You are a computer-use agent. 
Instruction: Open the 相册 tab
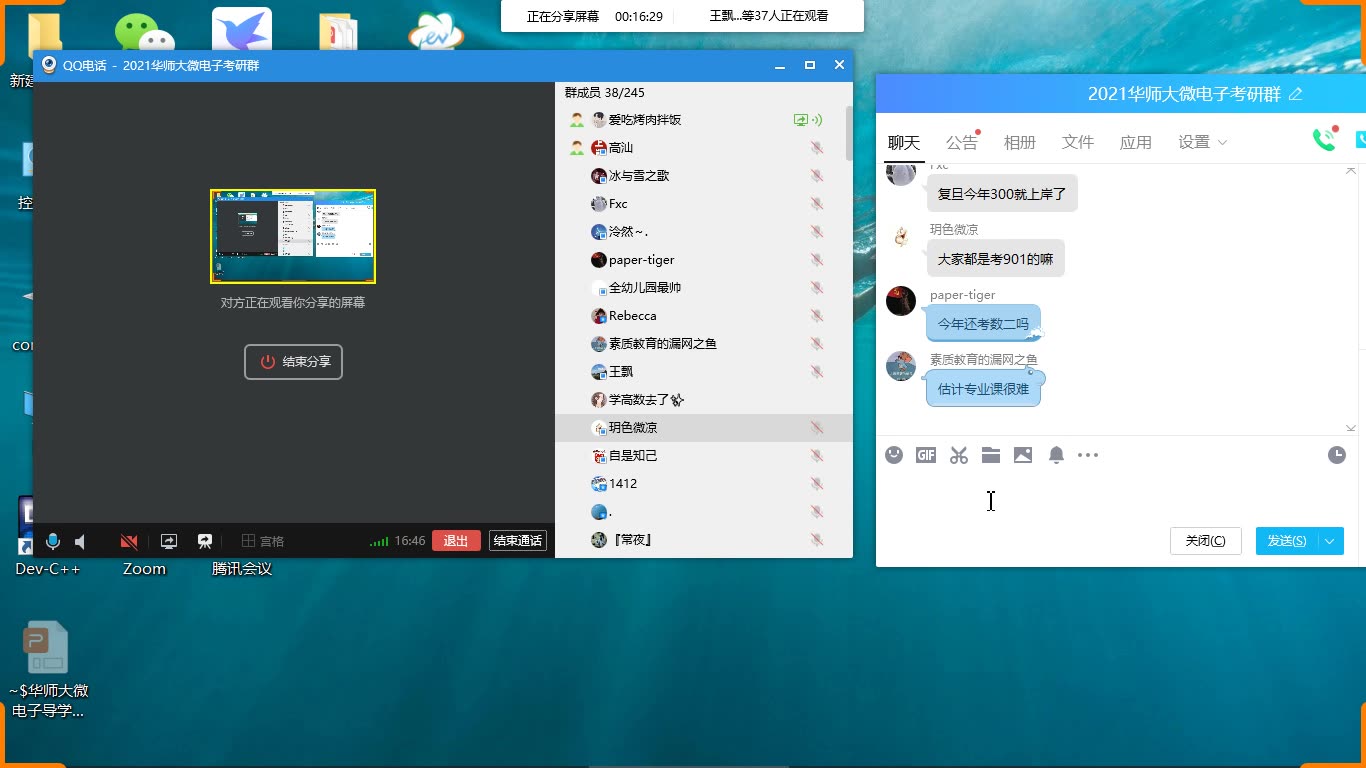1020,142
